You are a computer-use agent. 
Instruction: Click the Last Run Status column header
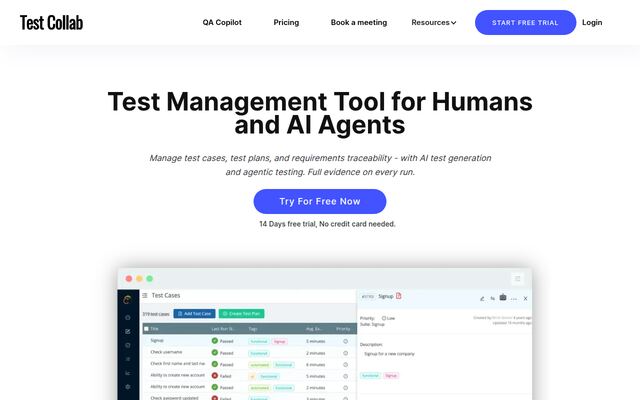tap(223, 329)
